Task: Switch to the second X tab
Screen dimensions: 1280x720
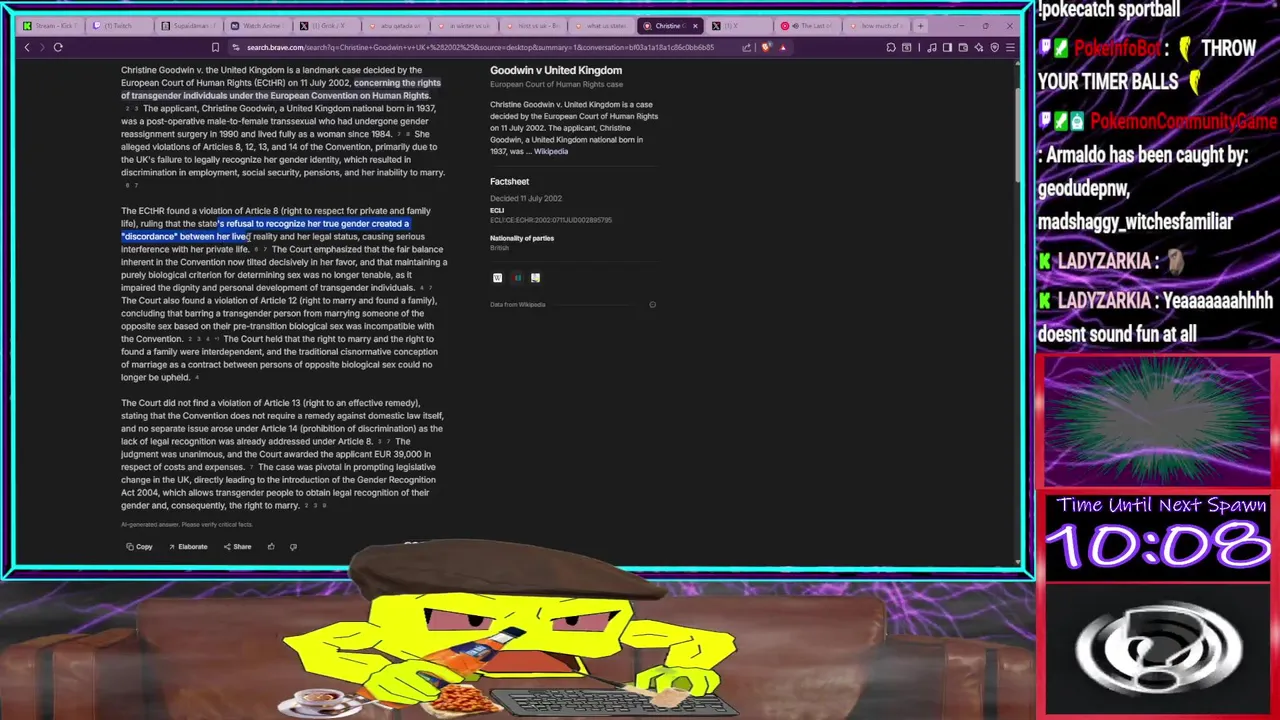Action: click(x=740, y=25)
